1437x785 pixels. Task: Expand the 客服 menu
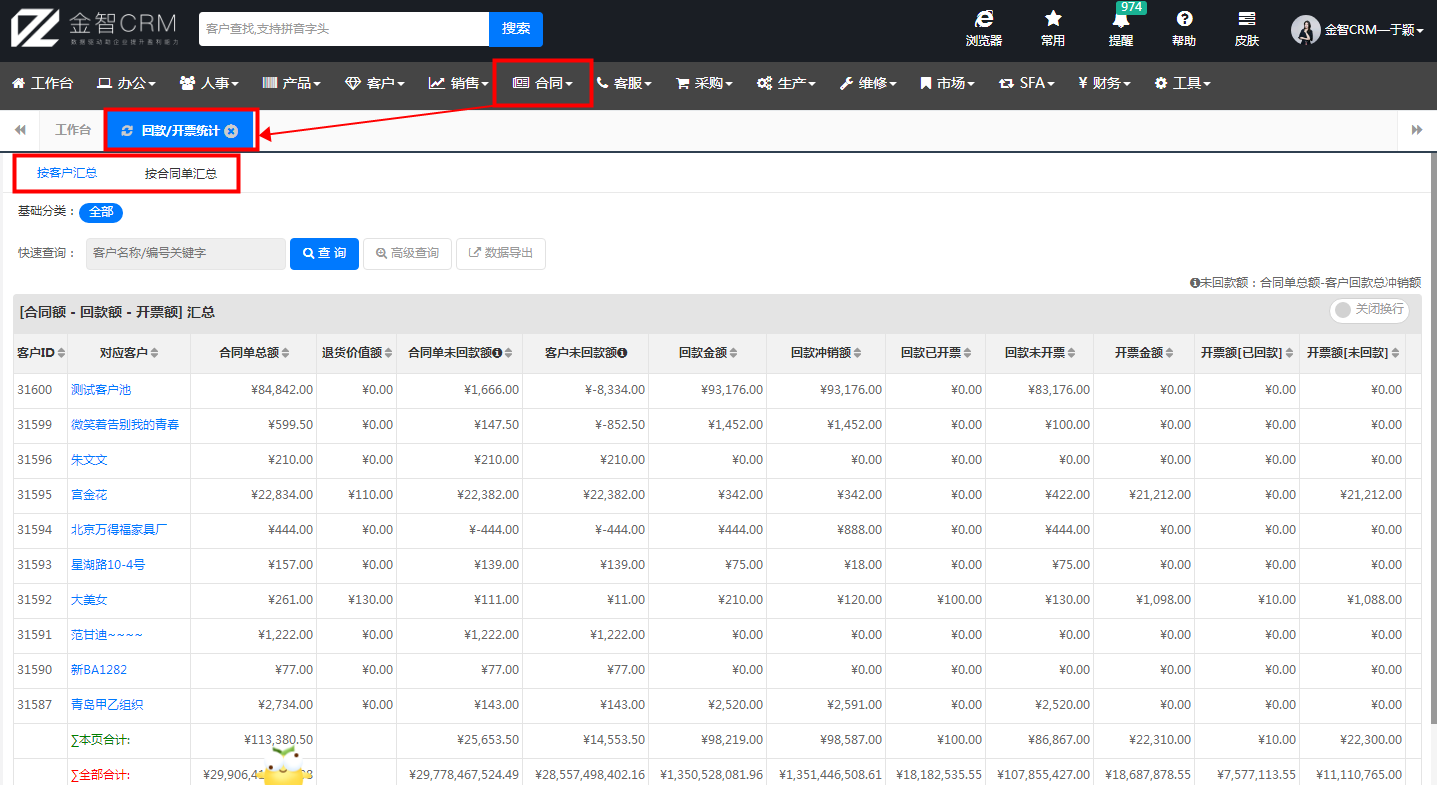(x=624, y=83)
